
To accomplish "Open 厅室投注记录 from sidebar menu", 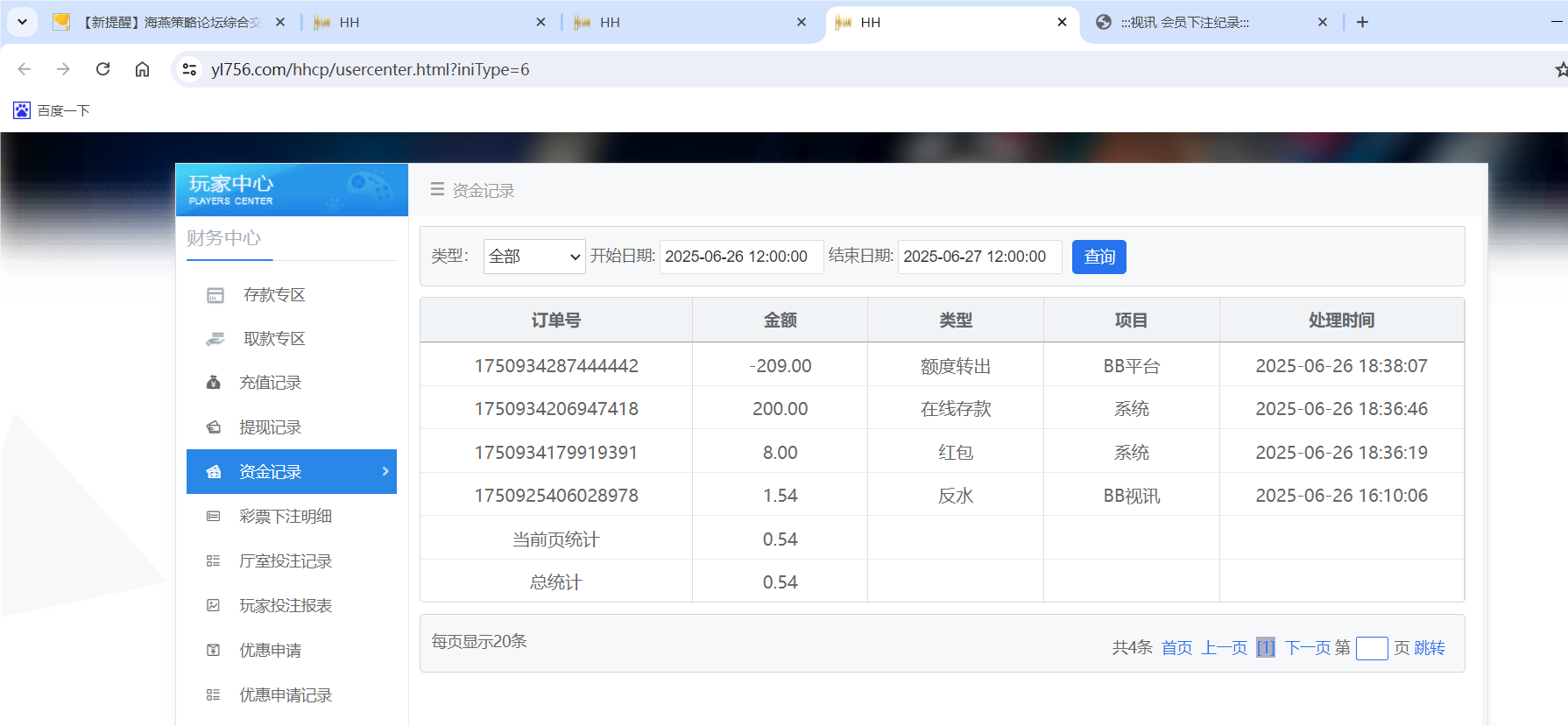I will pos(286,561).
